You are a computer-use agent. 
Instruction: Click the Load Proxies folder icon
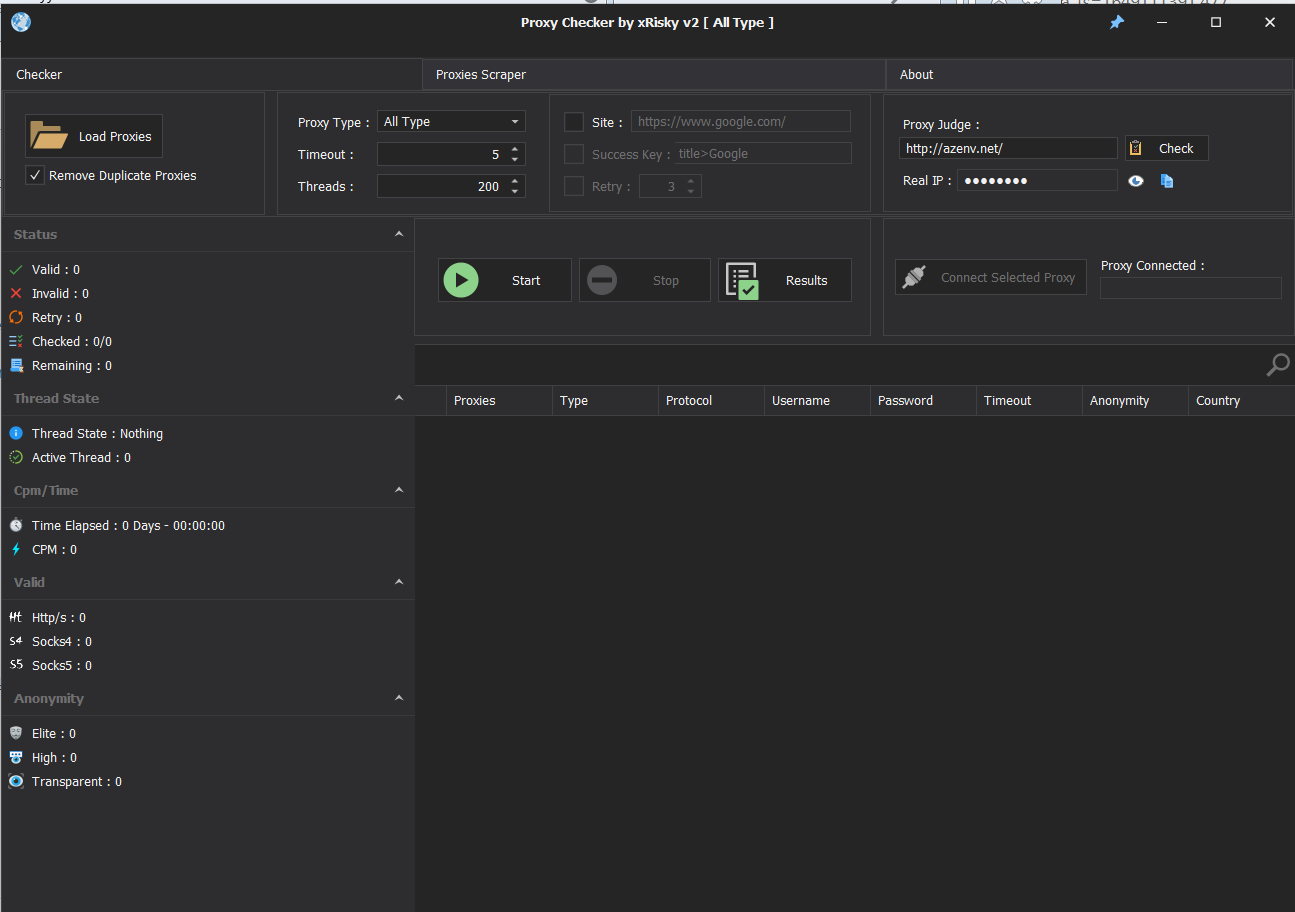[x=47, y=136]
